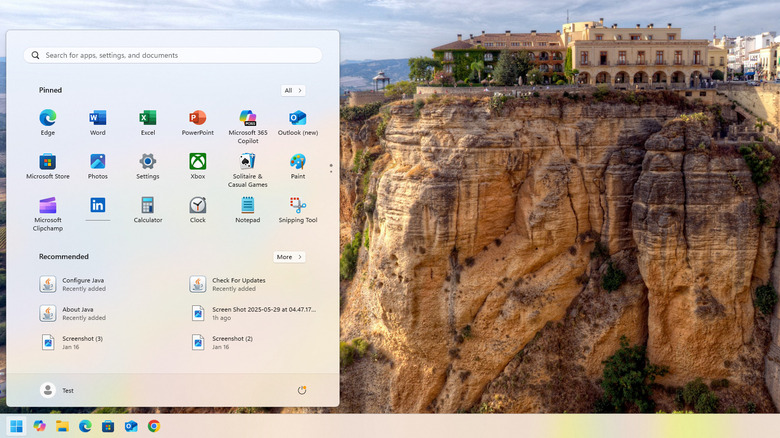Image resolution: width=780 pixels, height=438 pixels.
Task: Show More recommended items
Action: pyautogui.click(x=288, y=257)
